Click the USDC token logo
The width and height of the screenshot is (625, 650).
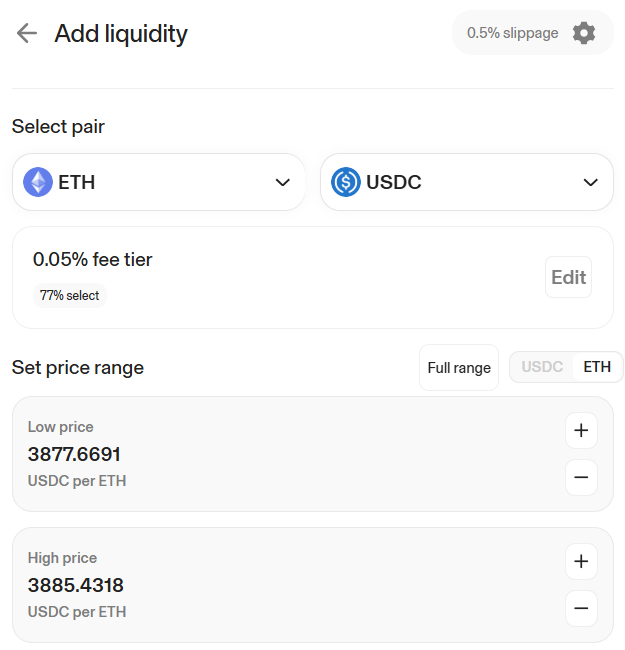point(346,182)
